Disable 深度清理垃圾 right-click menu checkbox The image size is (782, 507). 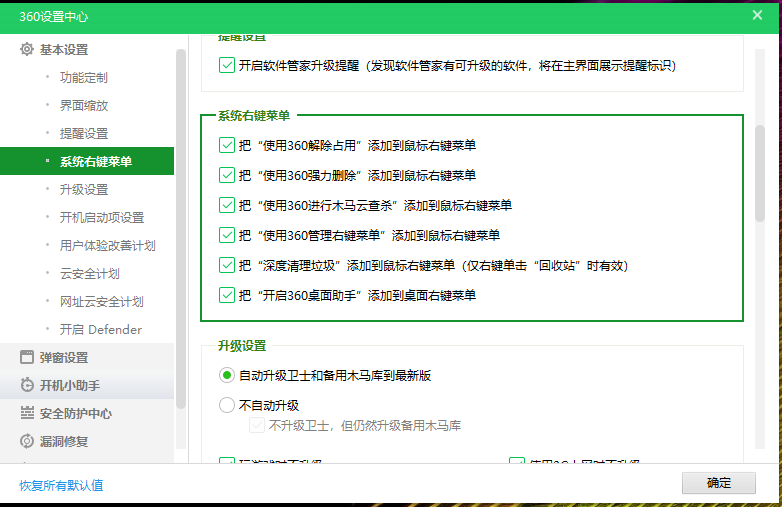[227, 265]
